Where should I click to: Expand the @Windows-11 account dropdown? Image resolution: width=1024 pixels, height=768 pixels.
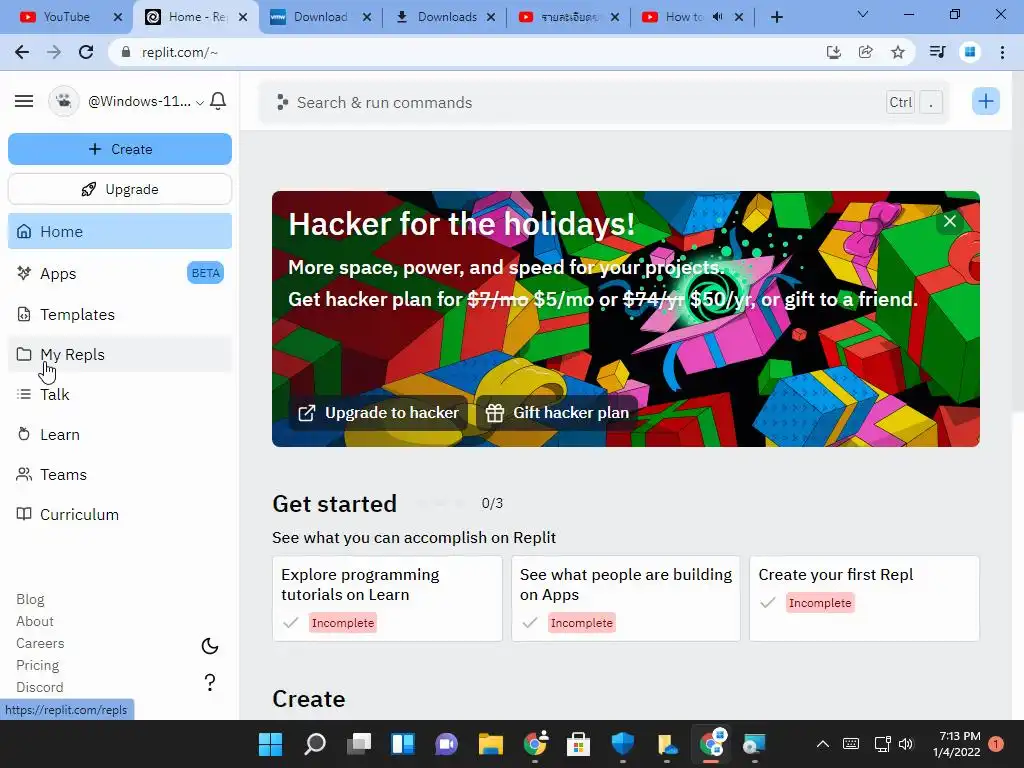(x=146, y=101)
